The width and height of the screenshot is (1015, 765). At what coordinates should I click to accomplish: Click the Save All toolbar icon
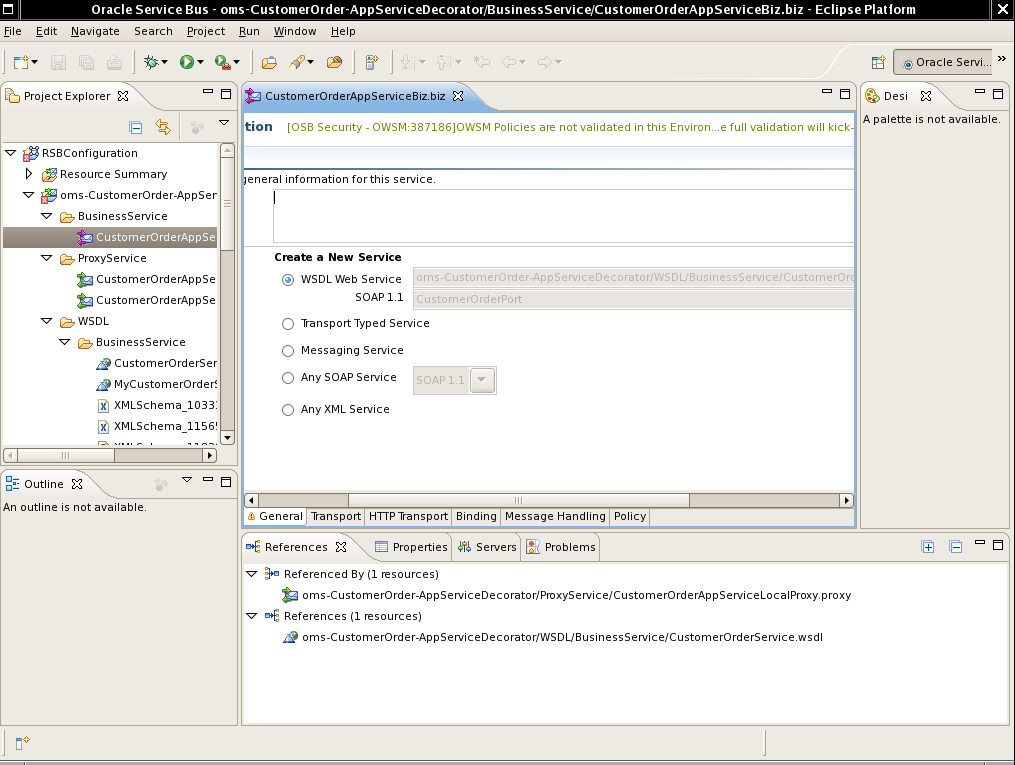pyautogui.click(x=86, y=62)
